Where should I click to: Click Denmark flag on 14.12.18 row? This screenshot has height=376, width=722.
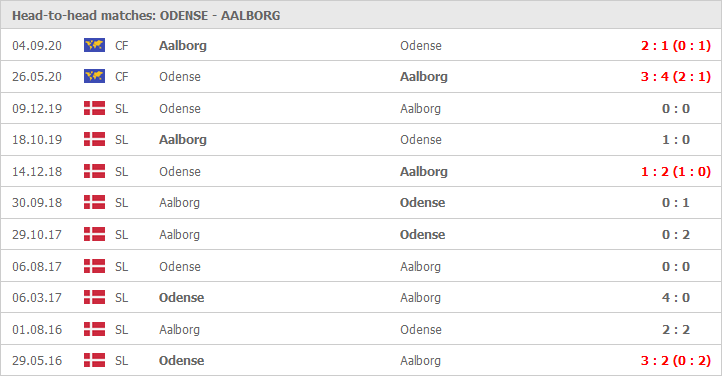[x=94, y=171]
